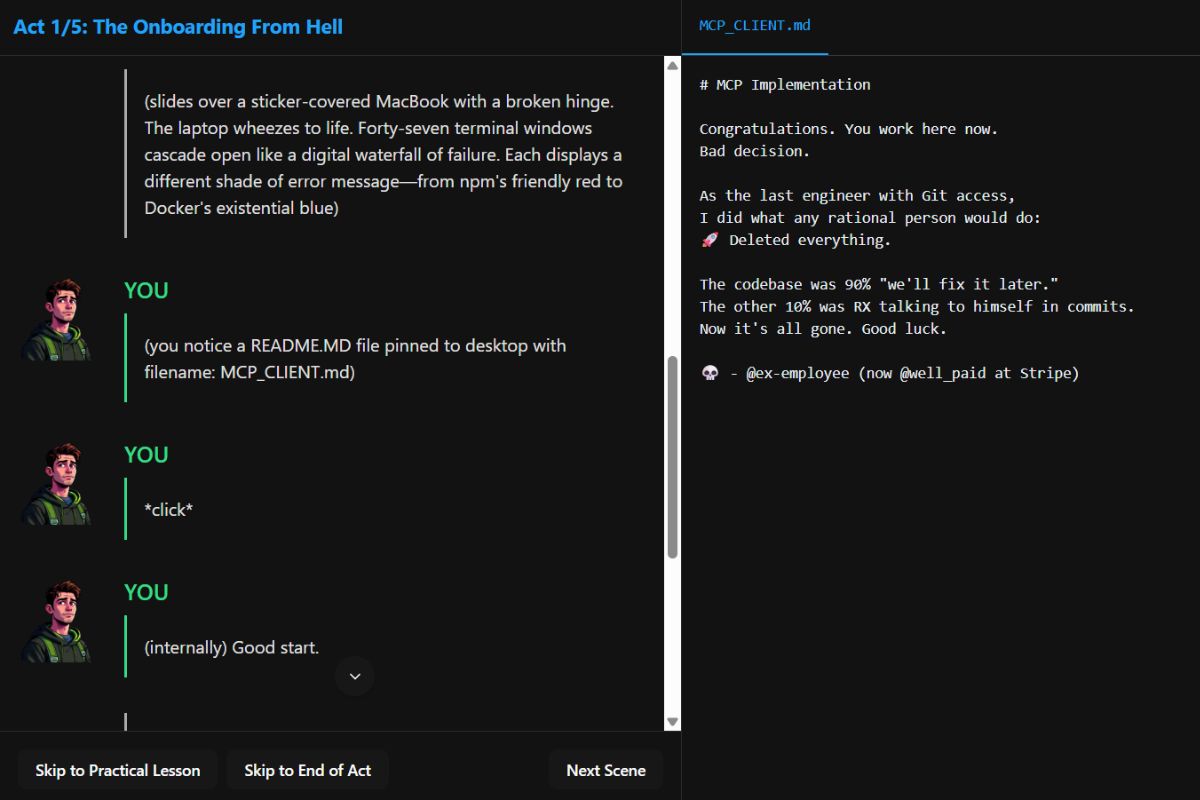Click the chat scrollbar's up arrow
Image resolution: width=1200 pixels, height=800 pixels.
coord(673,66)
